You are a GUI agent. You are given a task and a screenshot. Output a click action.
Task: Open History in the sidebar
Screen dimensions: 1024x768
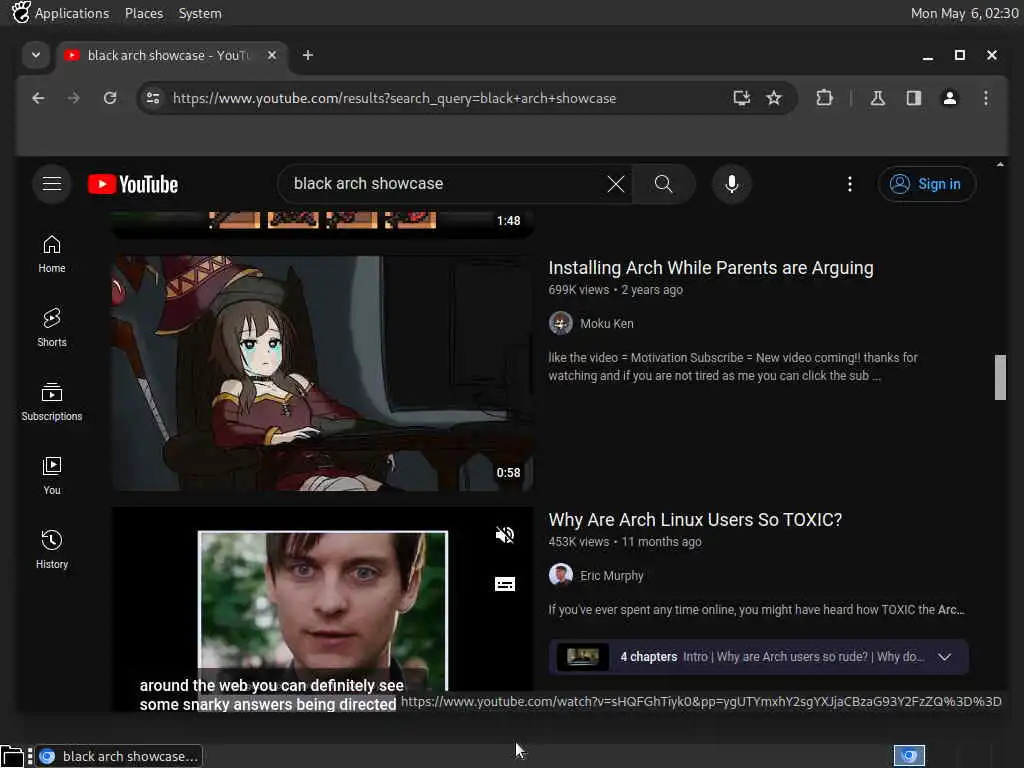pos(52,549)
